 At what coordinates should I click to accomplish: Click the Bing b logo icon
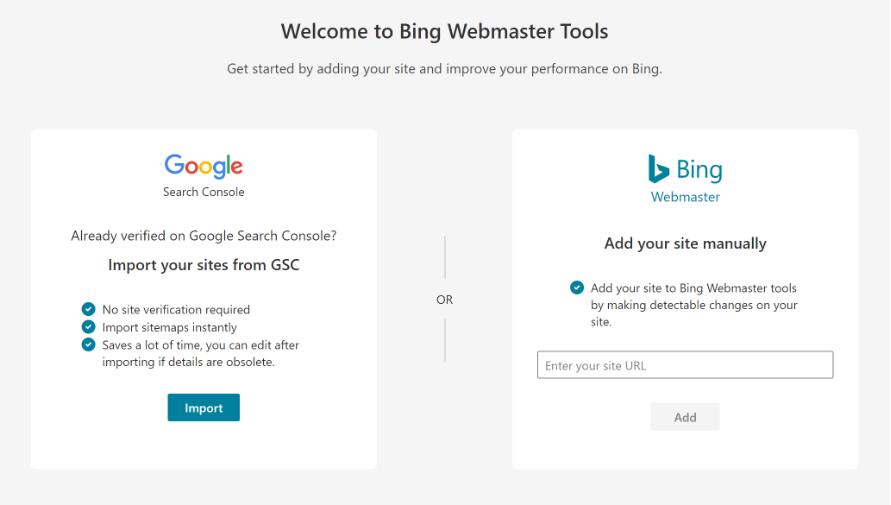point(658,169)
